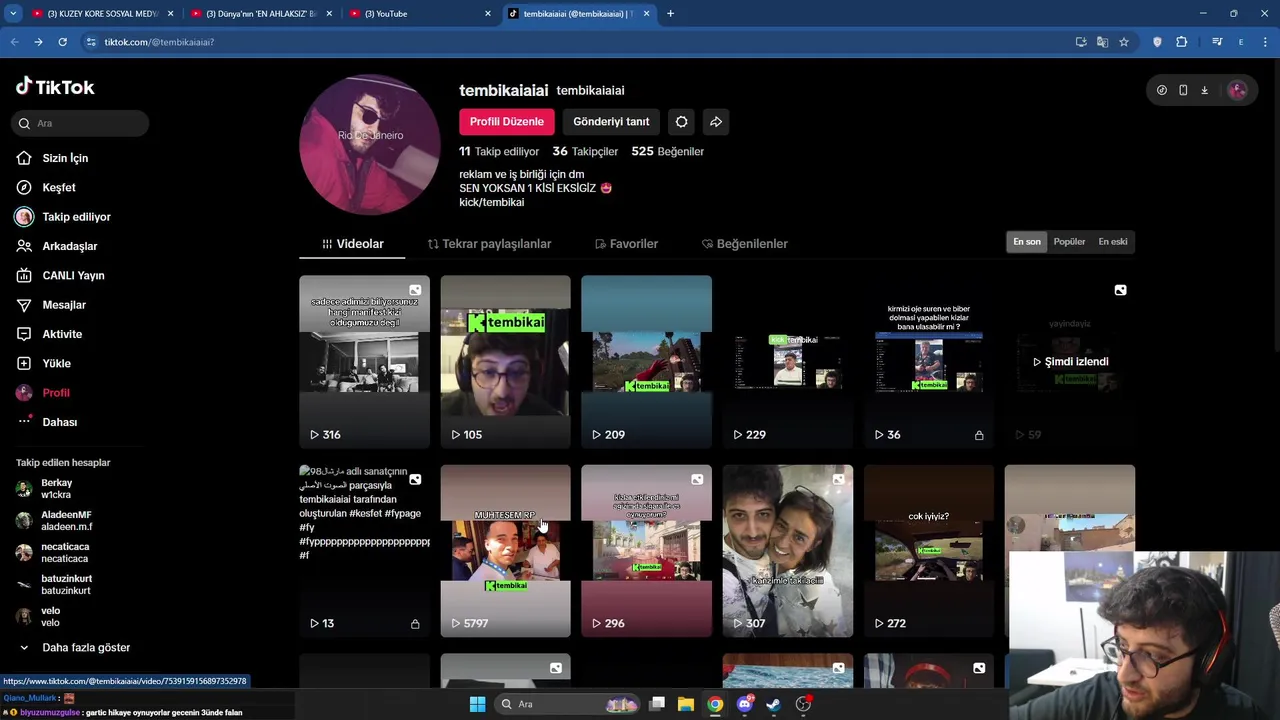Switch to Tekrar paylaşılanlar tab
This screenshot has width=1280, height=720.
tap(489, 244)
